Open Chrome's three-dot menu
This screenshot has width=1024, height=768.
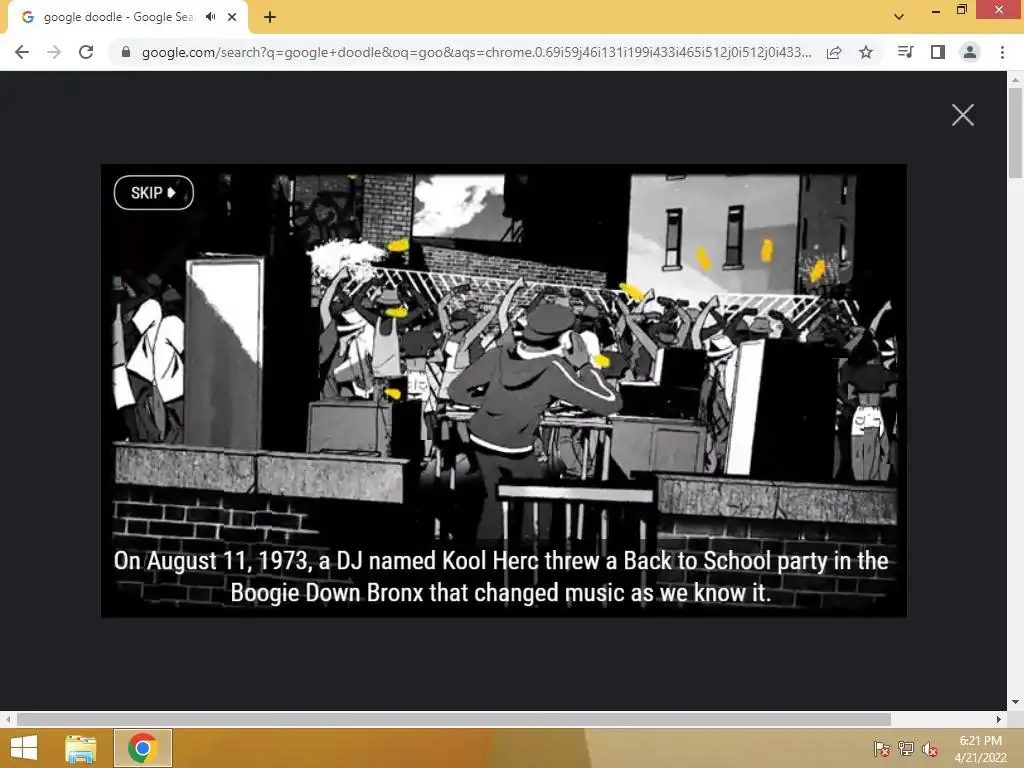click(x=1002, y=52)
